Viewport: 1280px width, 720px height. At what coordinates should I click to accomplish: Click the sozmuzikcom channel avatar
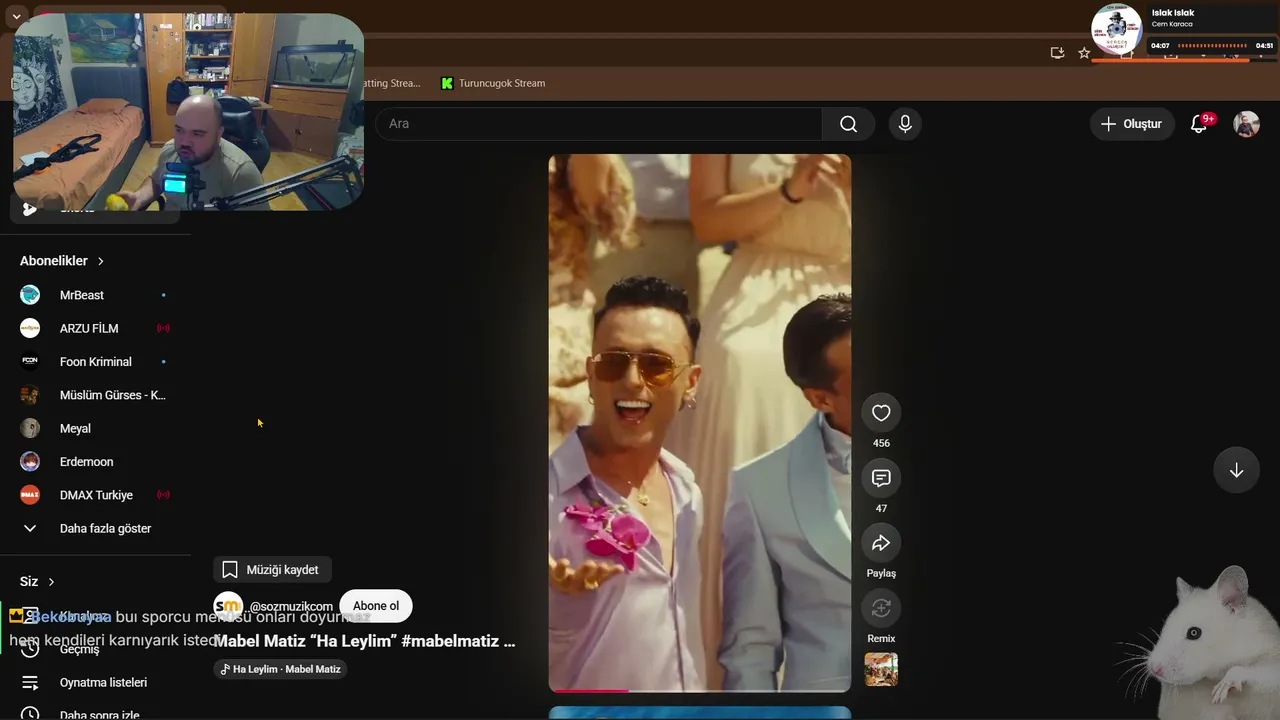click(x=228, y=606)
